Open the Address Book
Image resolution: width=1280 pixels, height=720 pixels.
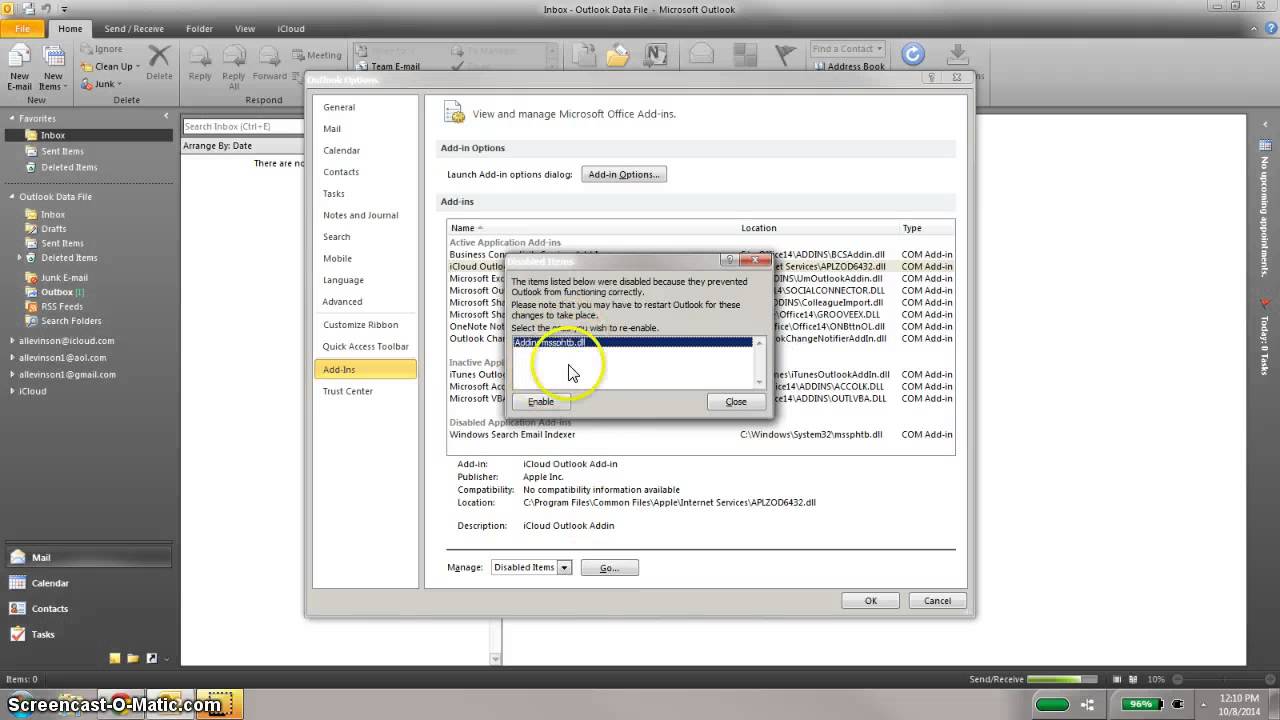pos(848,67)
